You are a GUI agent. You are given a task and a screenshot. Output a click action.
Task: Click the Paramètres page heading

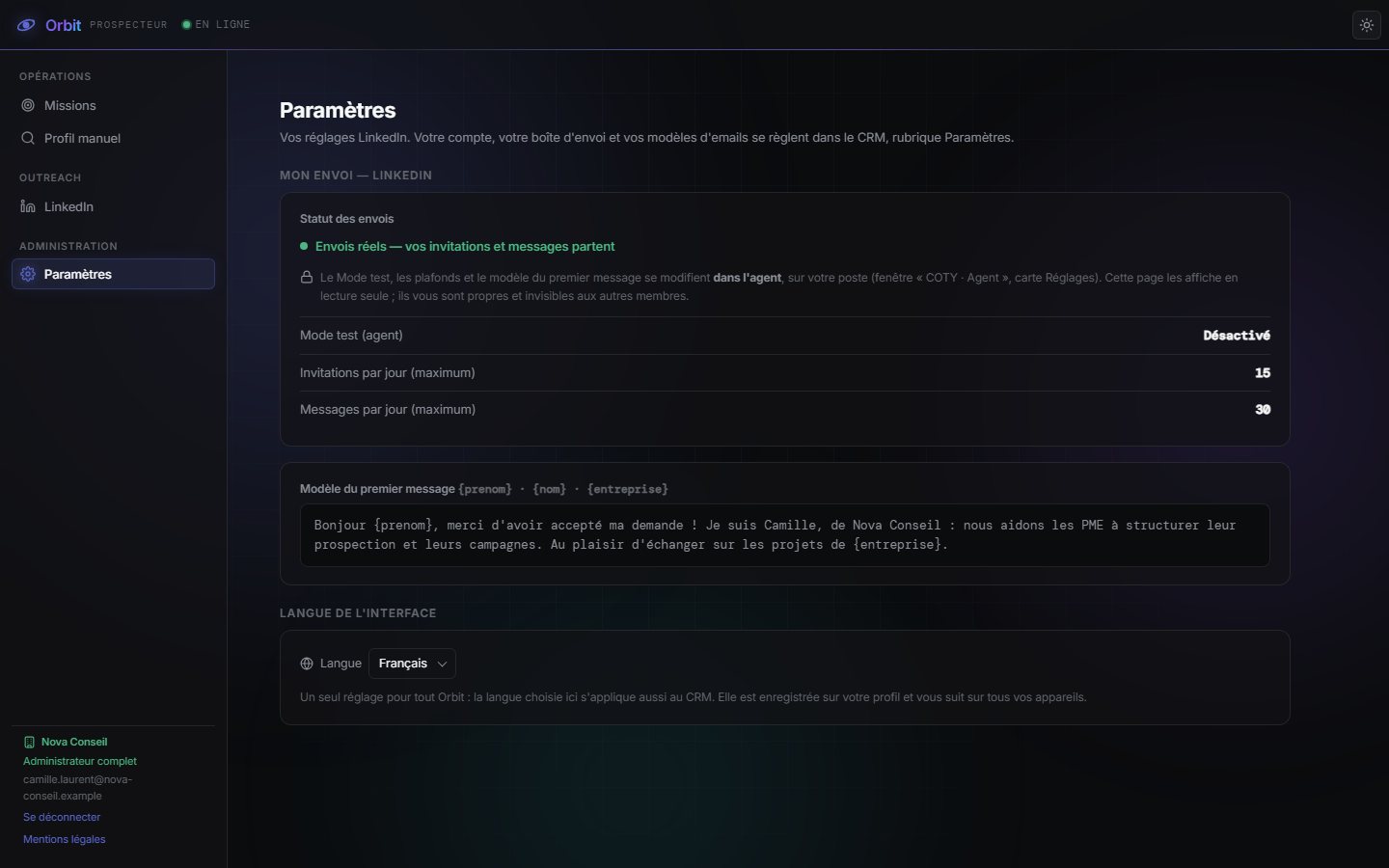click(x=338, y=110)
